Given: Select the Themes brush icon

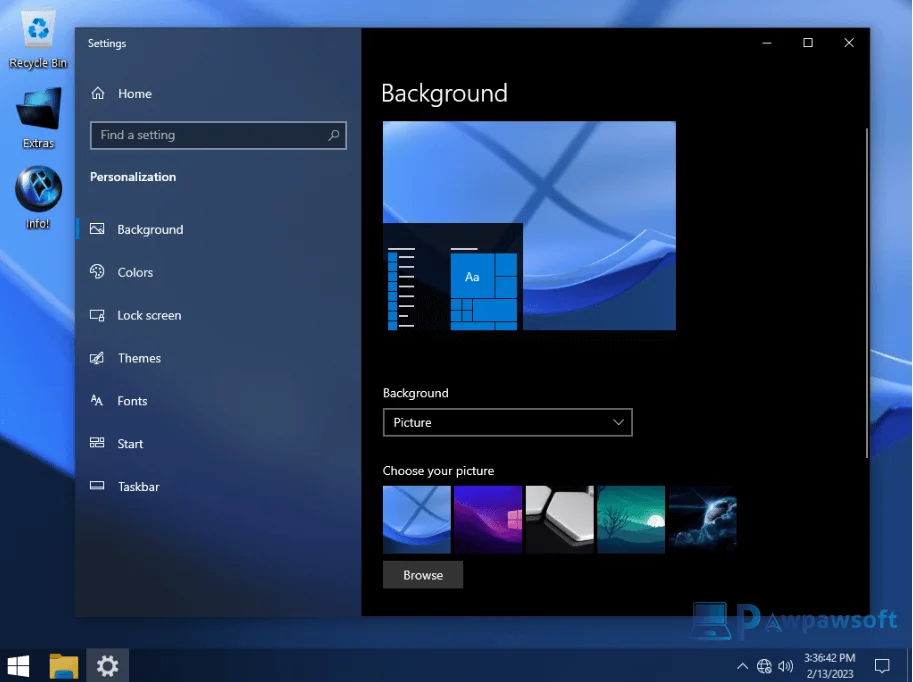Looking at the screenshot, I should [96, 358].
